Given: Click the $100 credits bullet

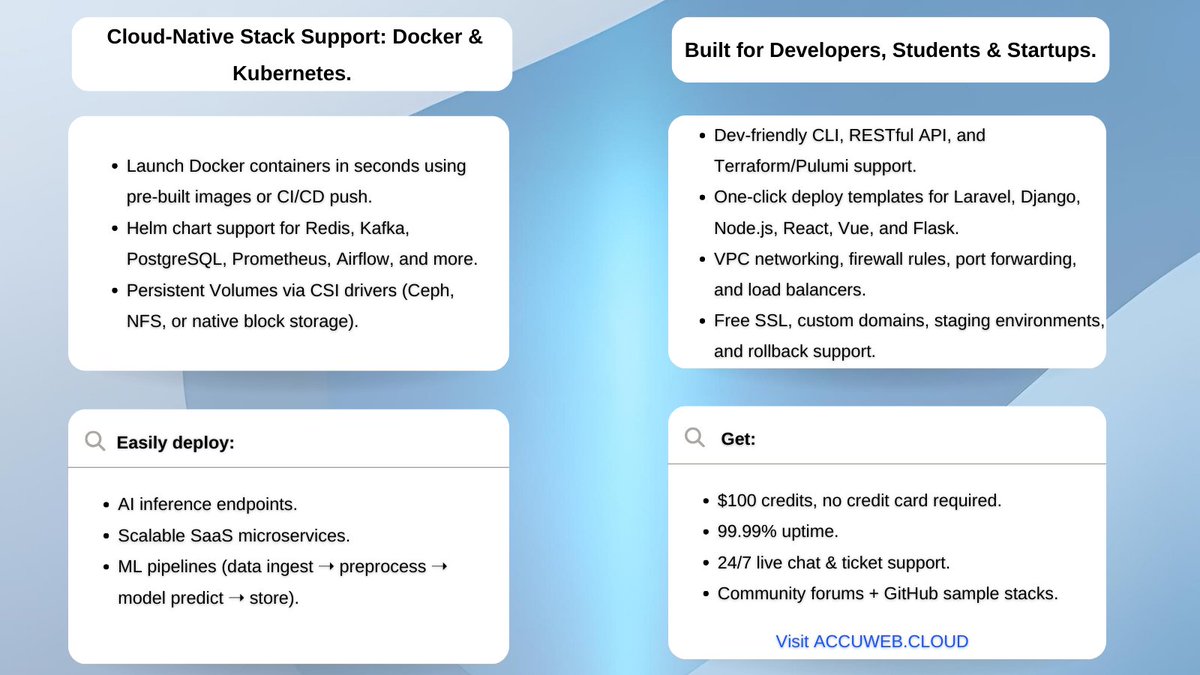Looking at the screenshot, I should point(851,500).
